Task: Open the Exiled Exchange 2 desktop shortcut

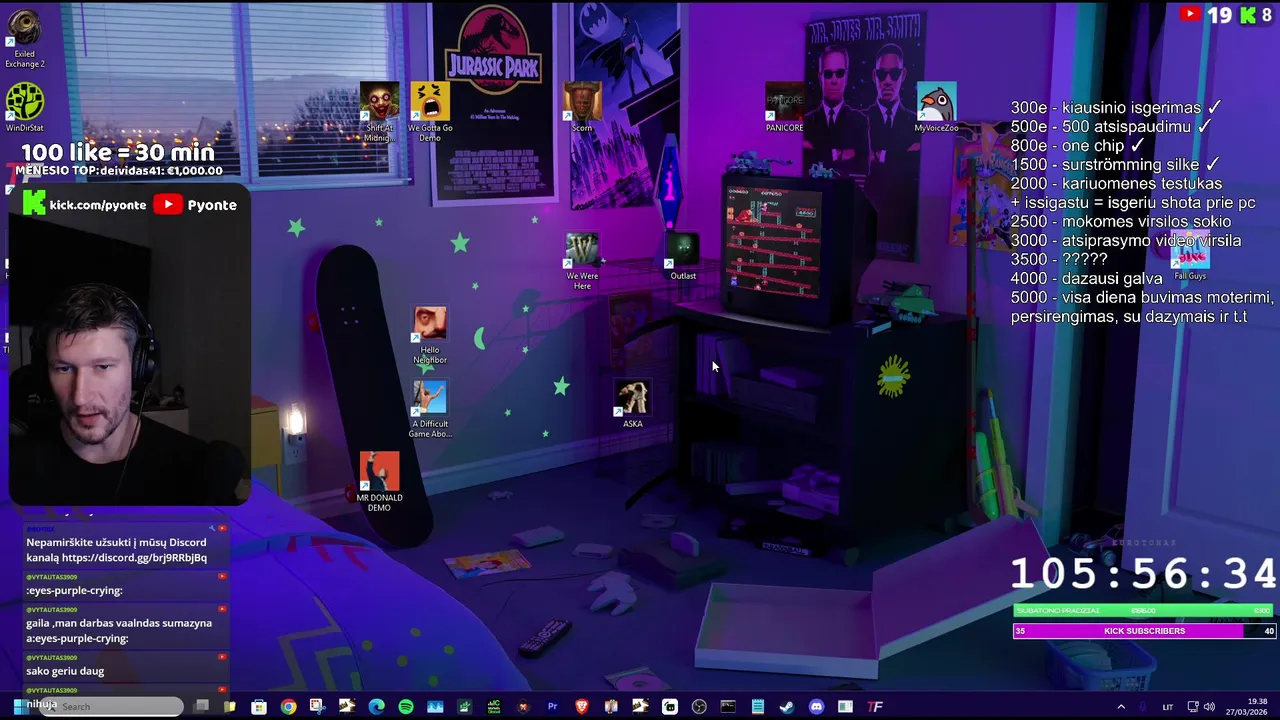Action: pyautogui.click(x=24, y=40)
